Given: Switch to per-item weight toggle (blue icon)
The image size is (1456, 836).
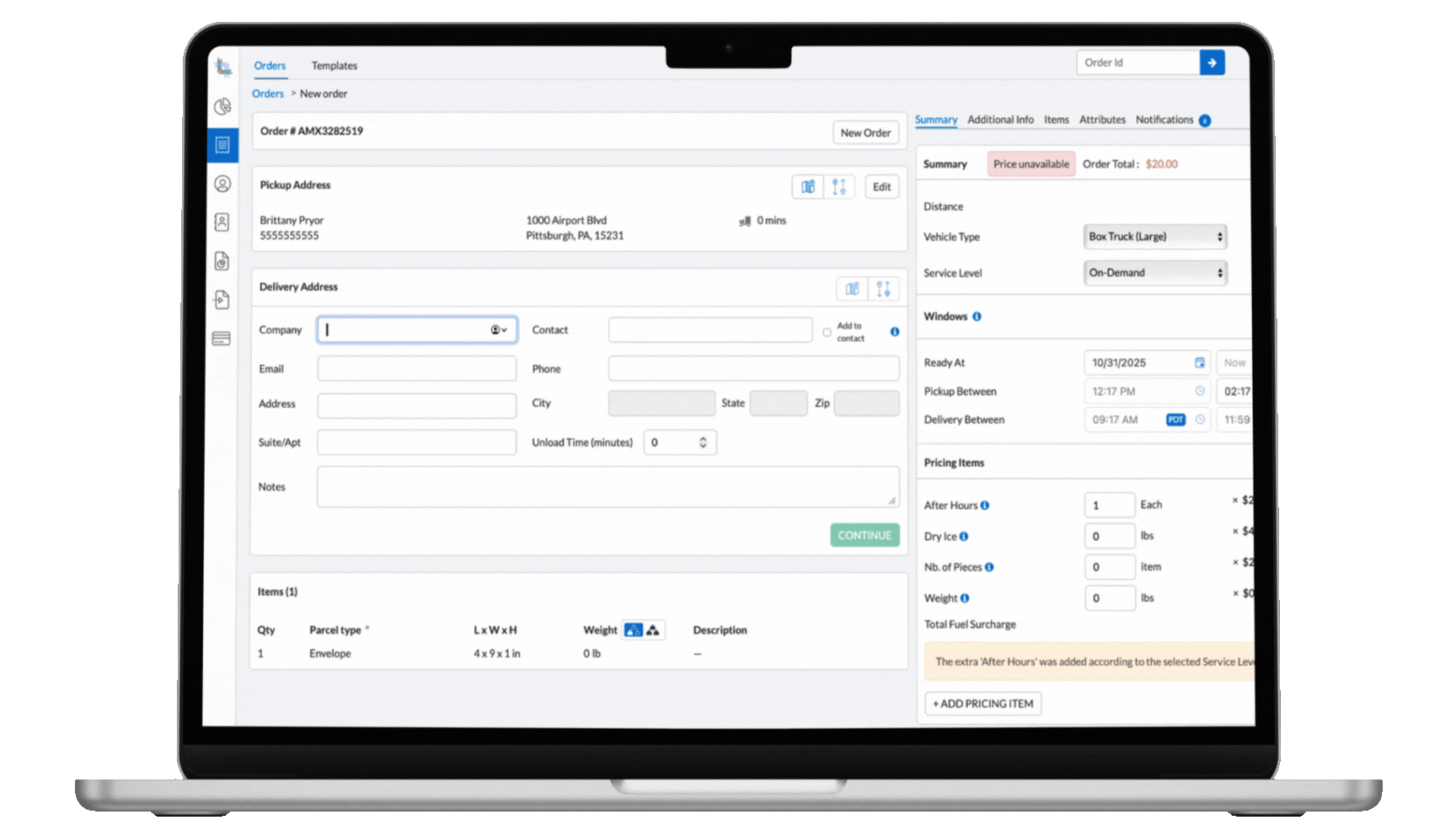Looking at the screenshot, I should (x=634, y=630).
